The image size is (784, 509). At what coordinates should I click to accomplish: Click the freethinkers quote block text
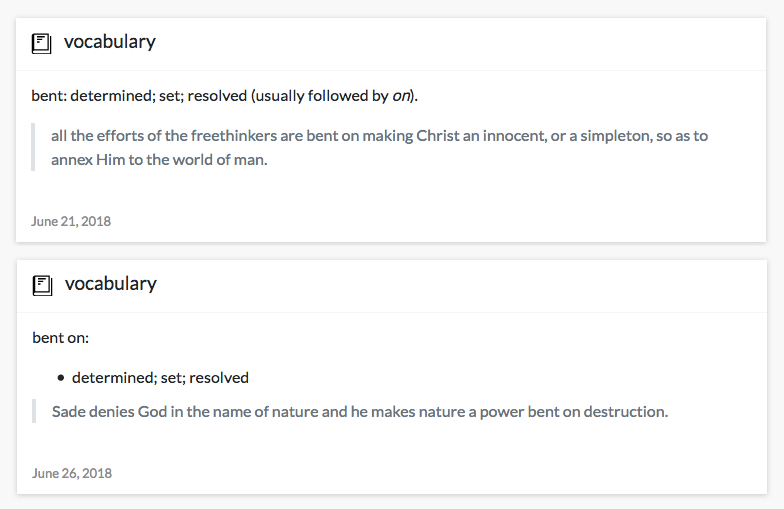[379, 148]
